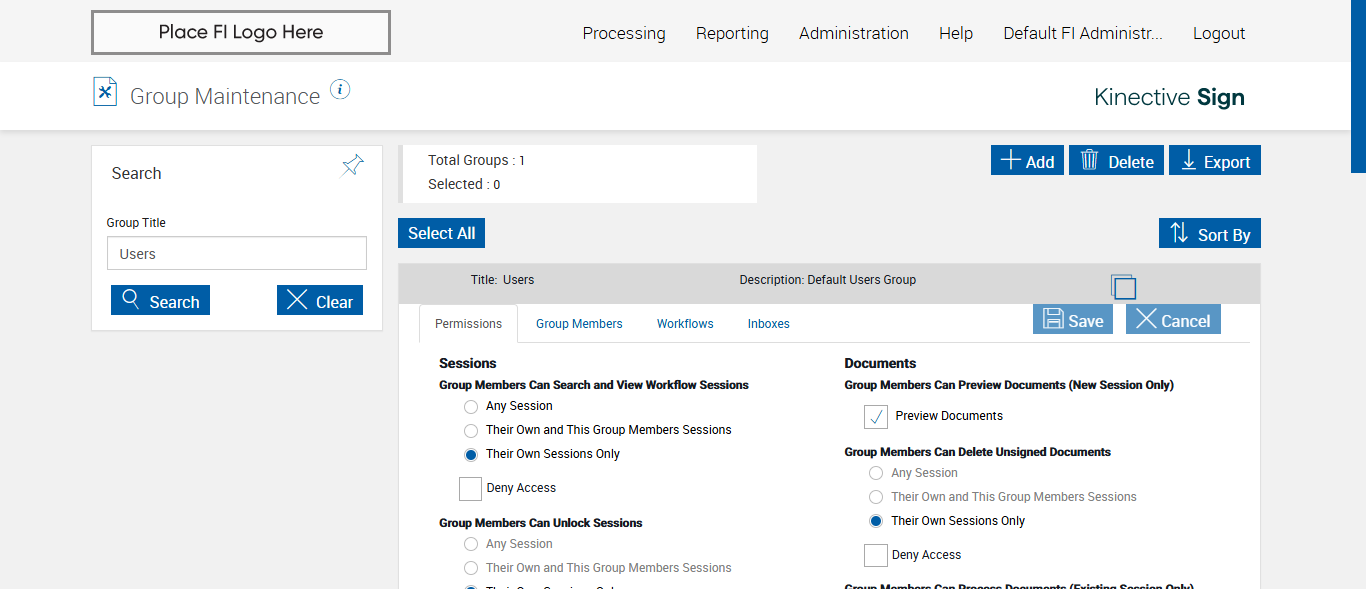Click the pin icon in Search panel
Screen dimensions: 1366x589
click(352, 166)
